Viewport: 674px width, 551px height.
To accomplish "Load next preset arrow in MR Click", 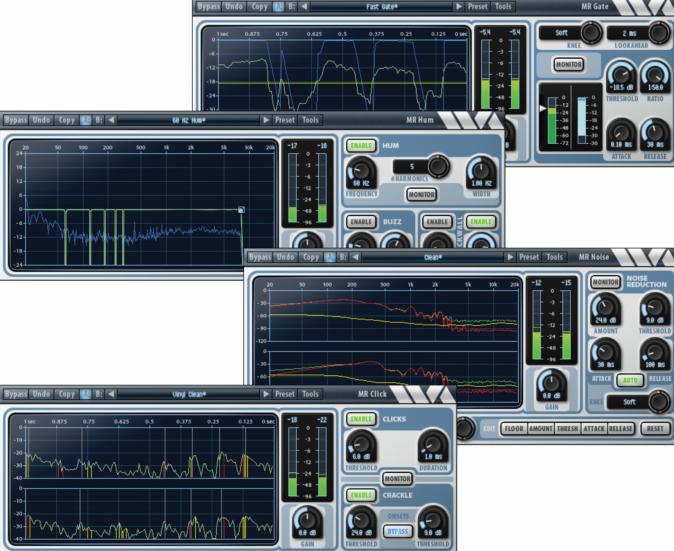I will click(x=266, y=394).
